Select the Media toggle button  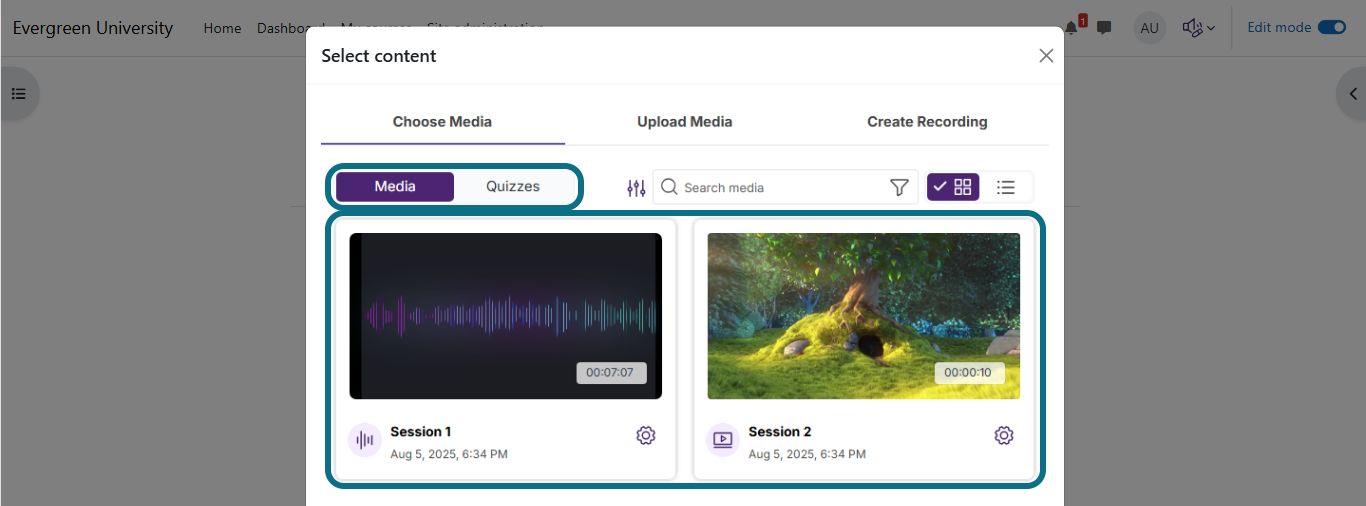pos(395,187)
